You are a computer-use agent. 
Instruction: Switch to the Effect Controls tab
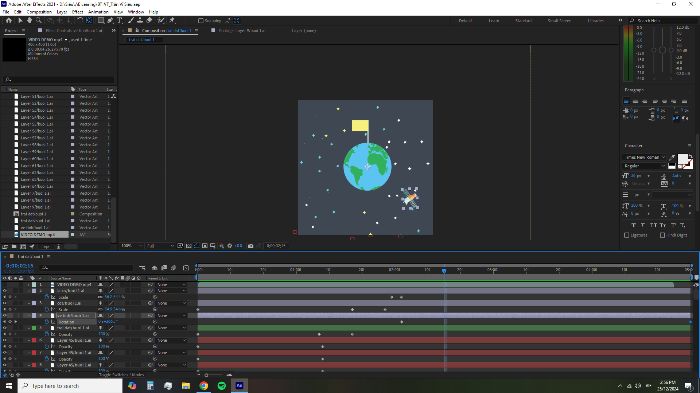[73, 30]
